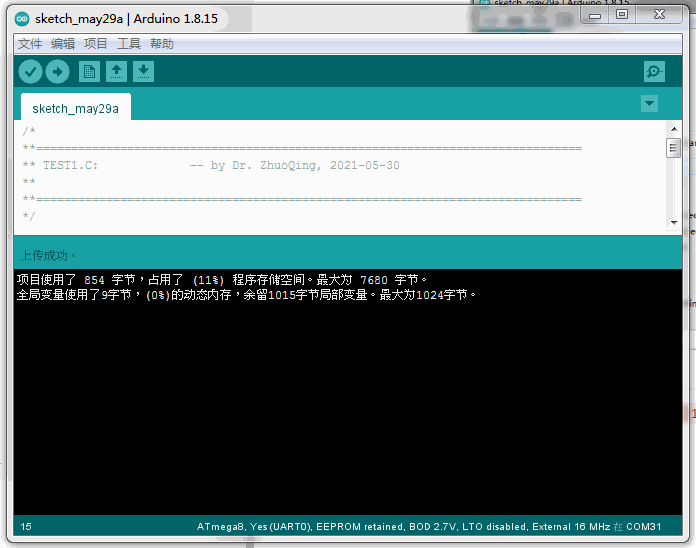
Task: Click the console line showing 854 字节
Action: coord(221,280)
